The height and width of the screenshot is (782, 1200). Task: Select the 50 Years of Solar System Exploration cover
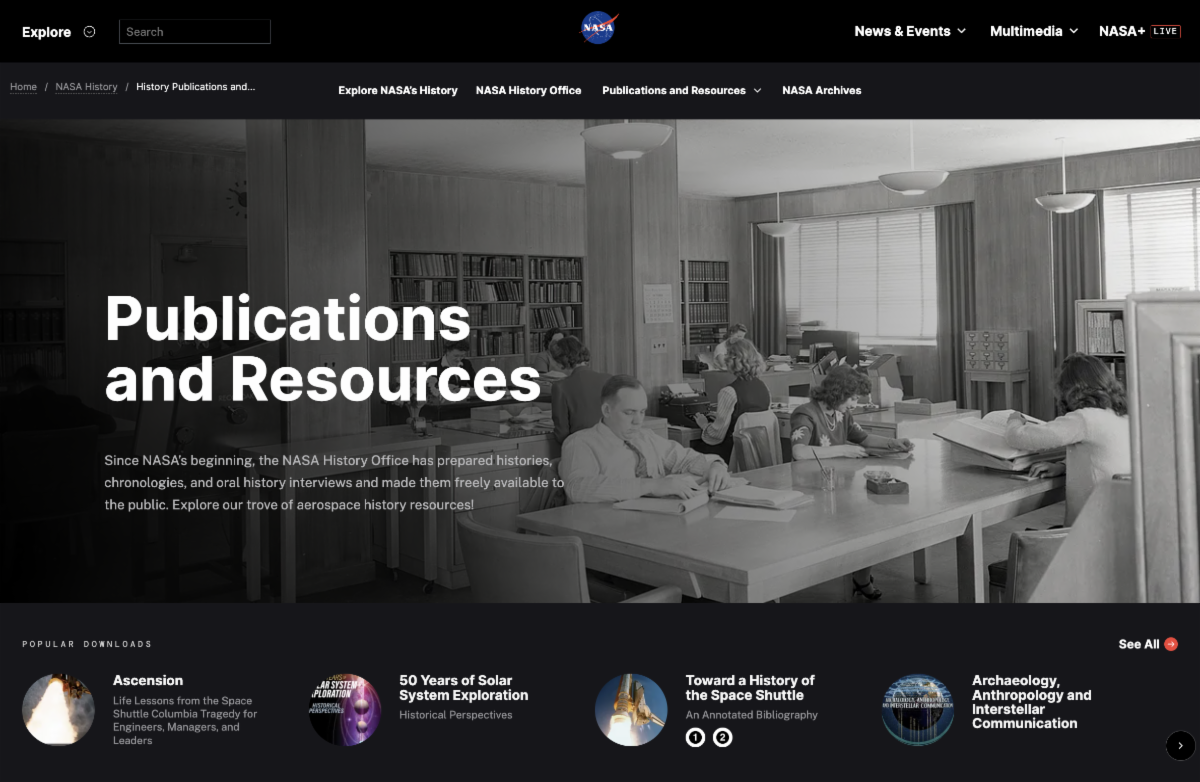click(345, 709)
